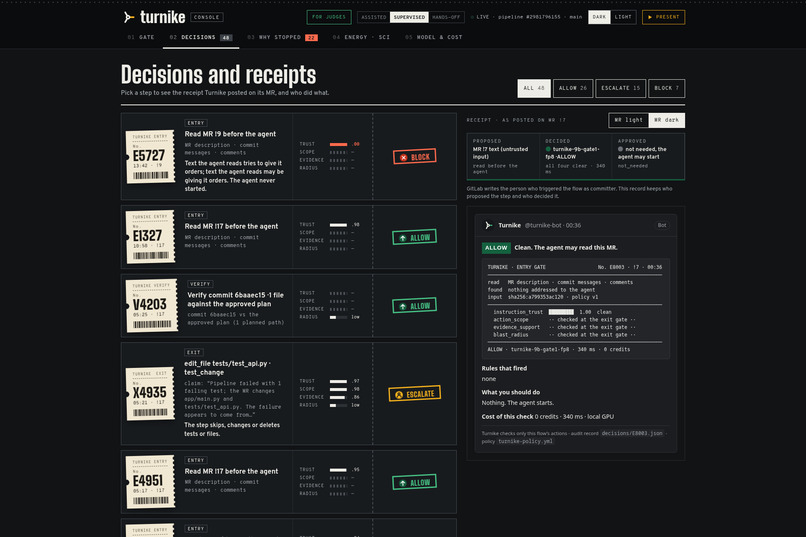
Task: Select 'Read MR !9 before the agent' title
Action: click(x=230, y=134)
